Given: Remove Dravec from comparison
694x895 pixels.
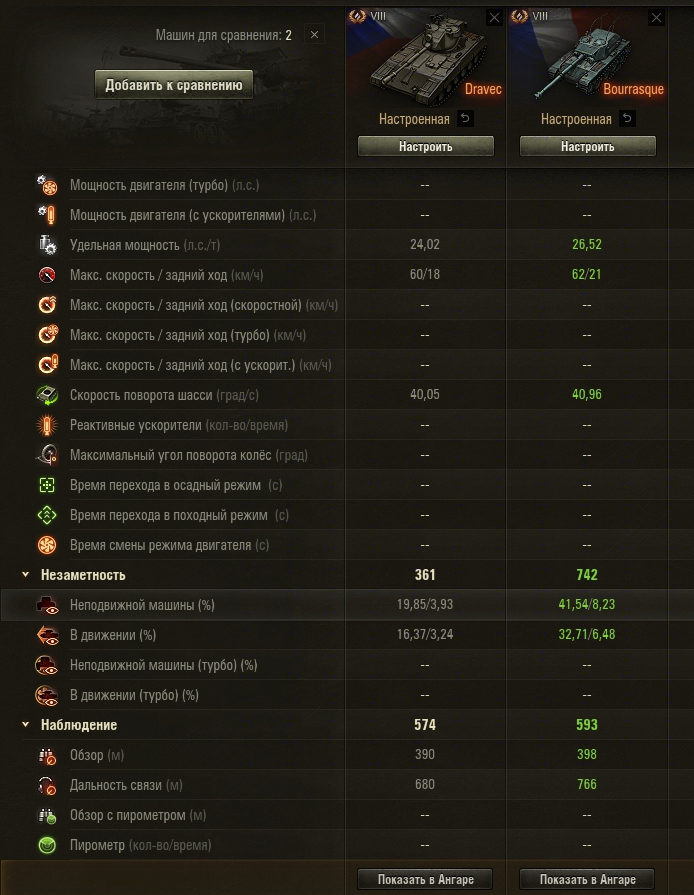Looking at the screenshot, I should click(x=495, y=18).
